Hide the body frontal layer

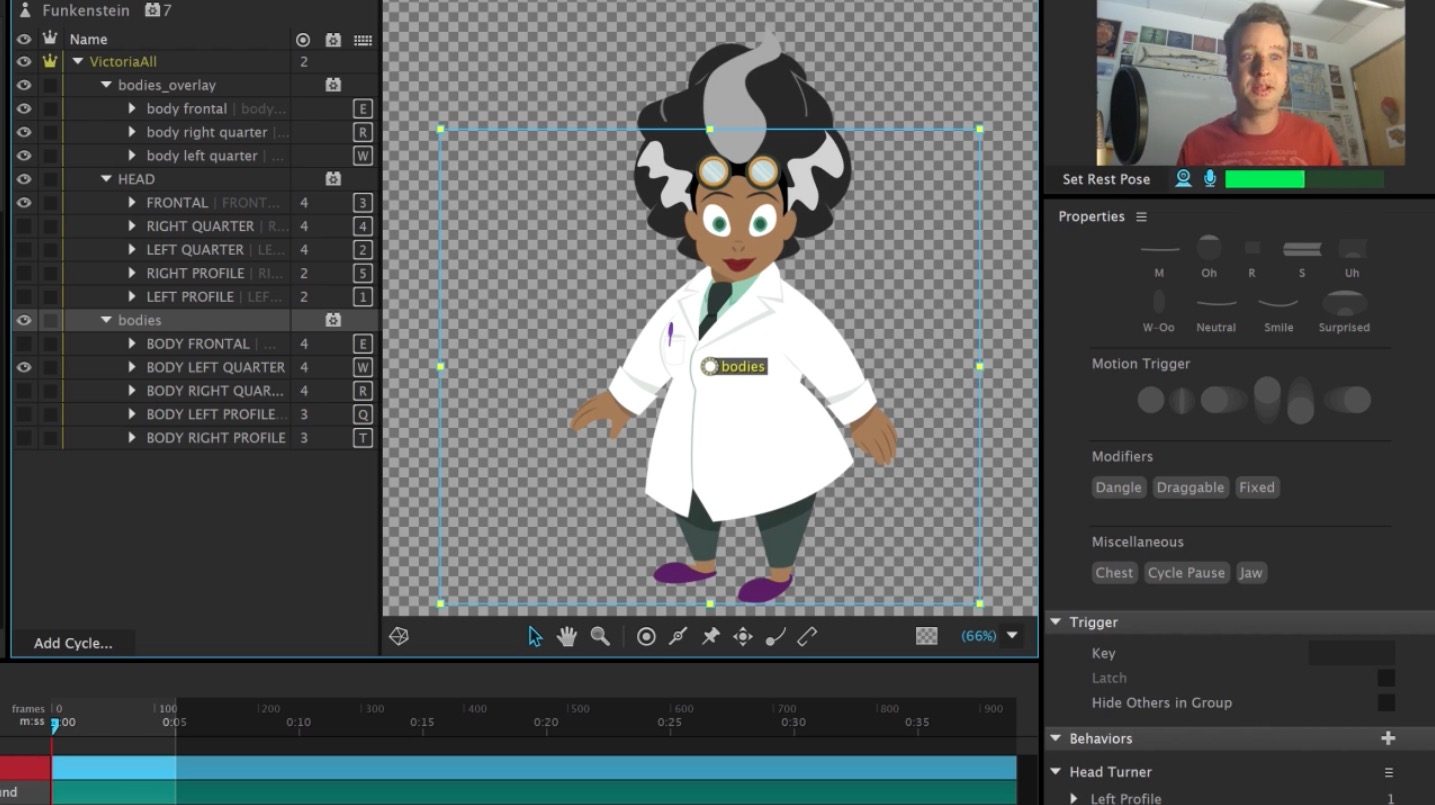[x=24, y=109]
